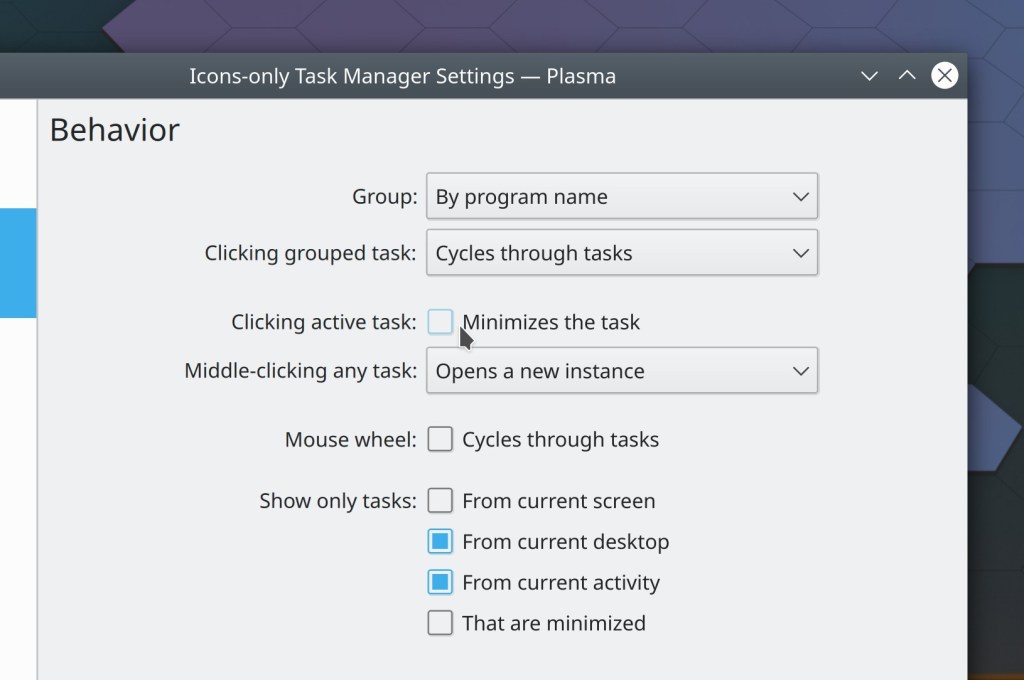1024x680 pixels.
Task: Open the Opens a new instance dropdown
Action: 621,371
